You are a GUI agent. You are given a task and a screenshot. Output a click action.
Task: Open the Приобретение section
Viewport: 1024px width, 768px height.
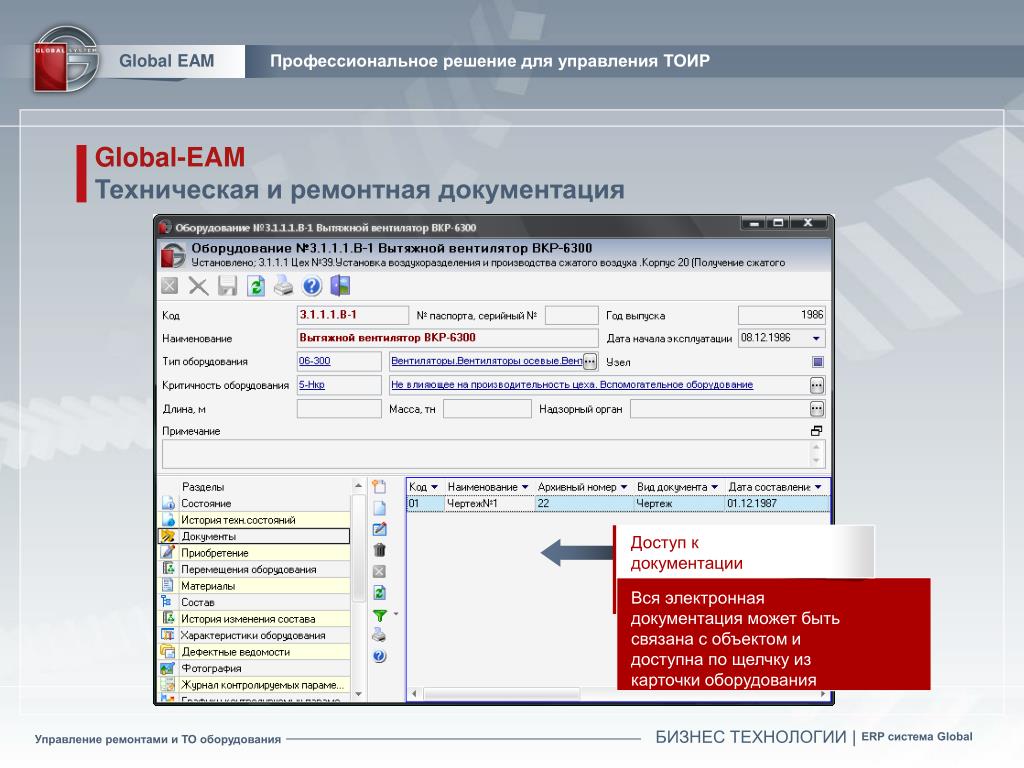(255, 553)
